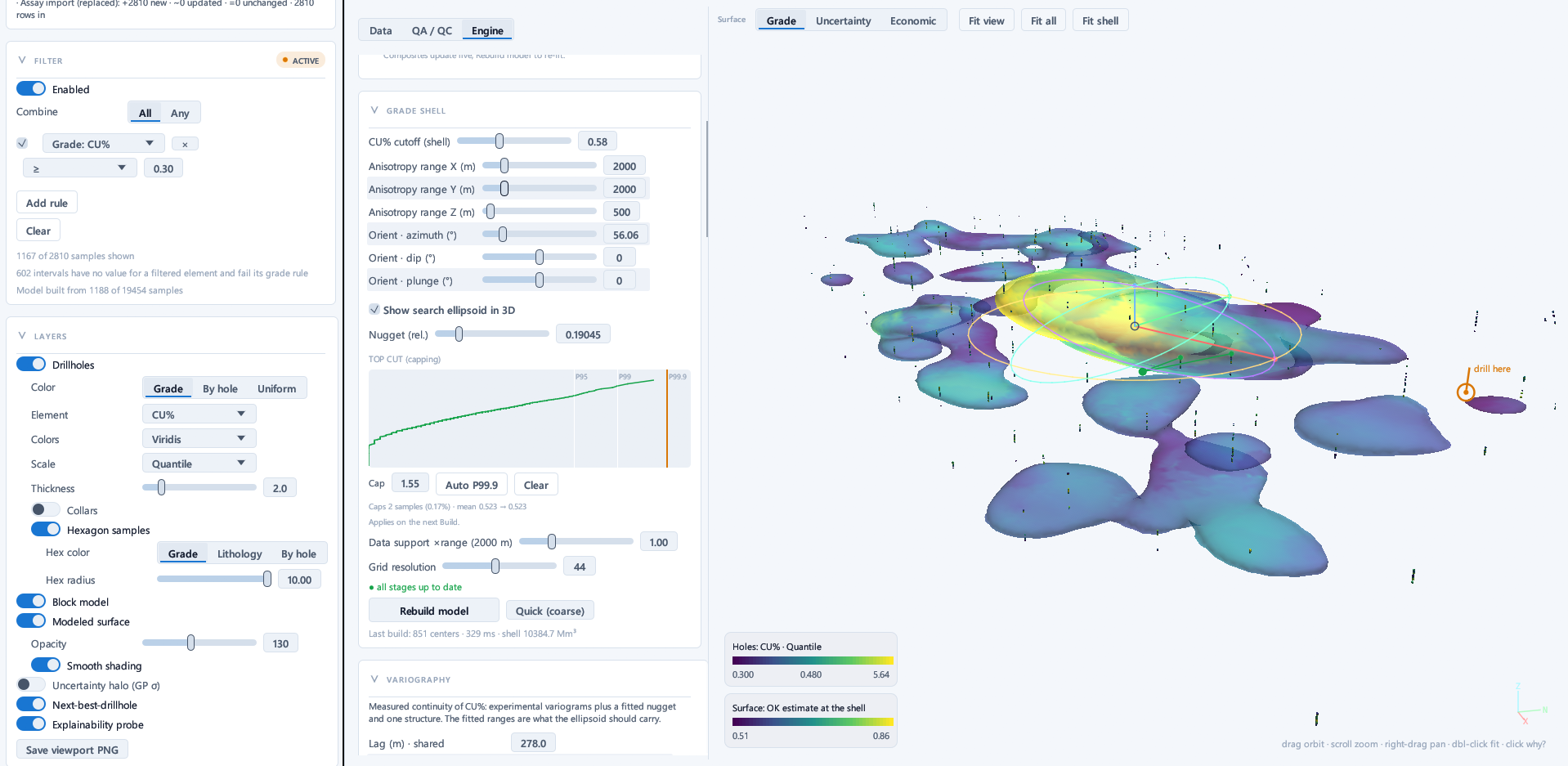Viewport: 1568px width, 766px height.
Task: Switch surface to Uncertainty
Action: pos(843,20)
